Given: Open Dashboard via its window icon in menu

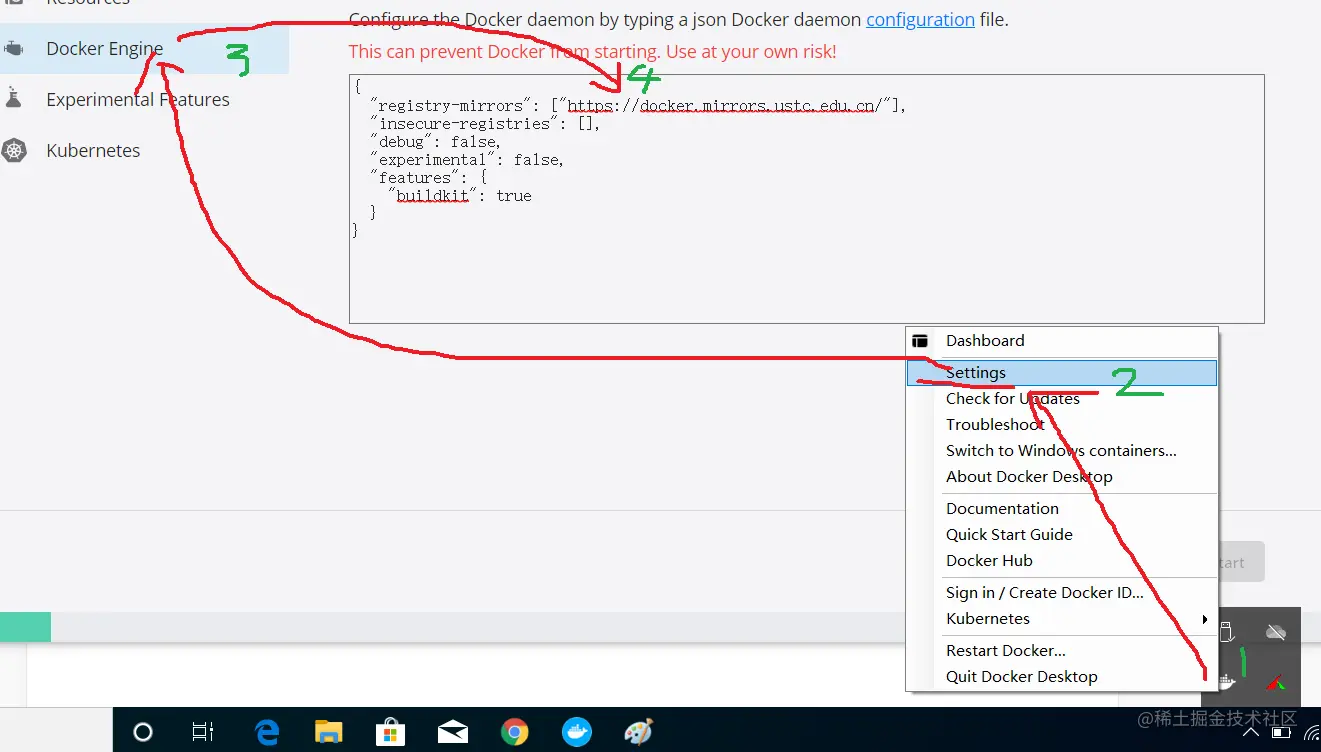Looking at the screenshot, I should click(x=920, y=341).
